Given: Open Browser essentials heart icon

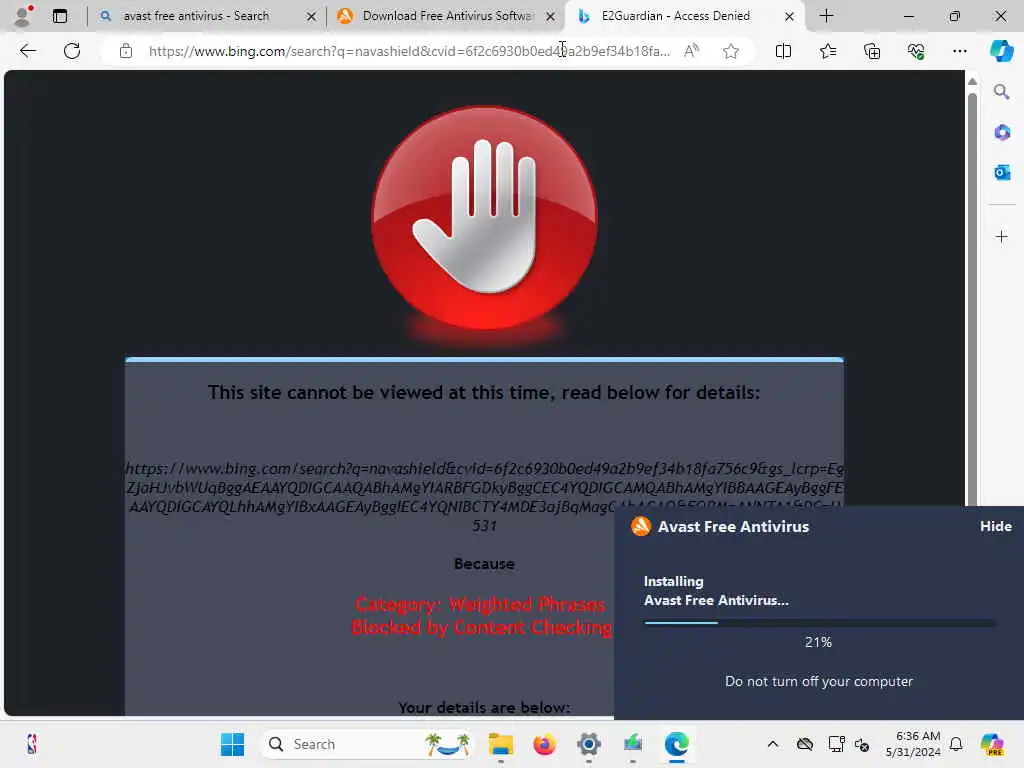Looking at the screenshot, I should click(916, 51).
